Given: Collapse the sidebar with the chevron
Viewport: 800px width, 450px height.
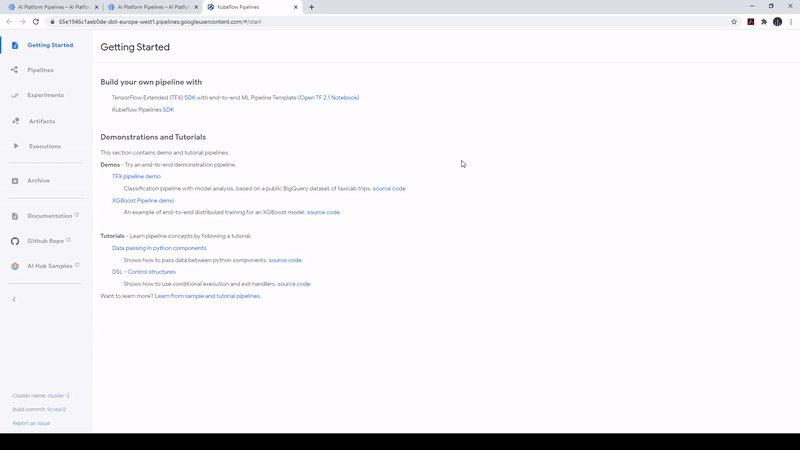Looking at the screenshot, I should [14, 299].
